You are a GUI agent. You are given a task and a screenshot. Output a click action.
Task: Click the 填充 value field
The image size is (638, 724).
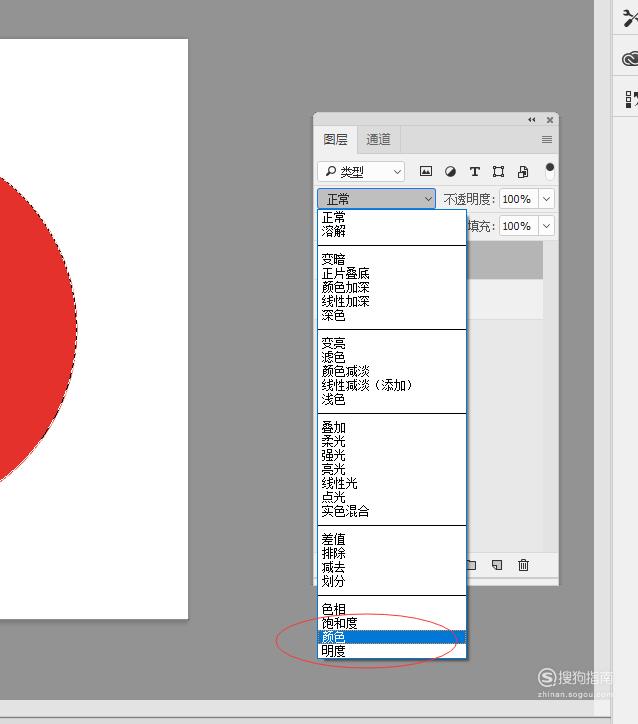tap(518, 226)
